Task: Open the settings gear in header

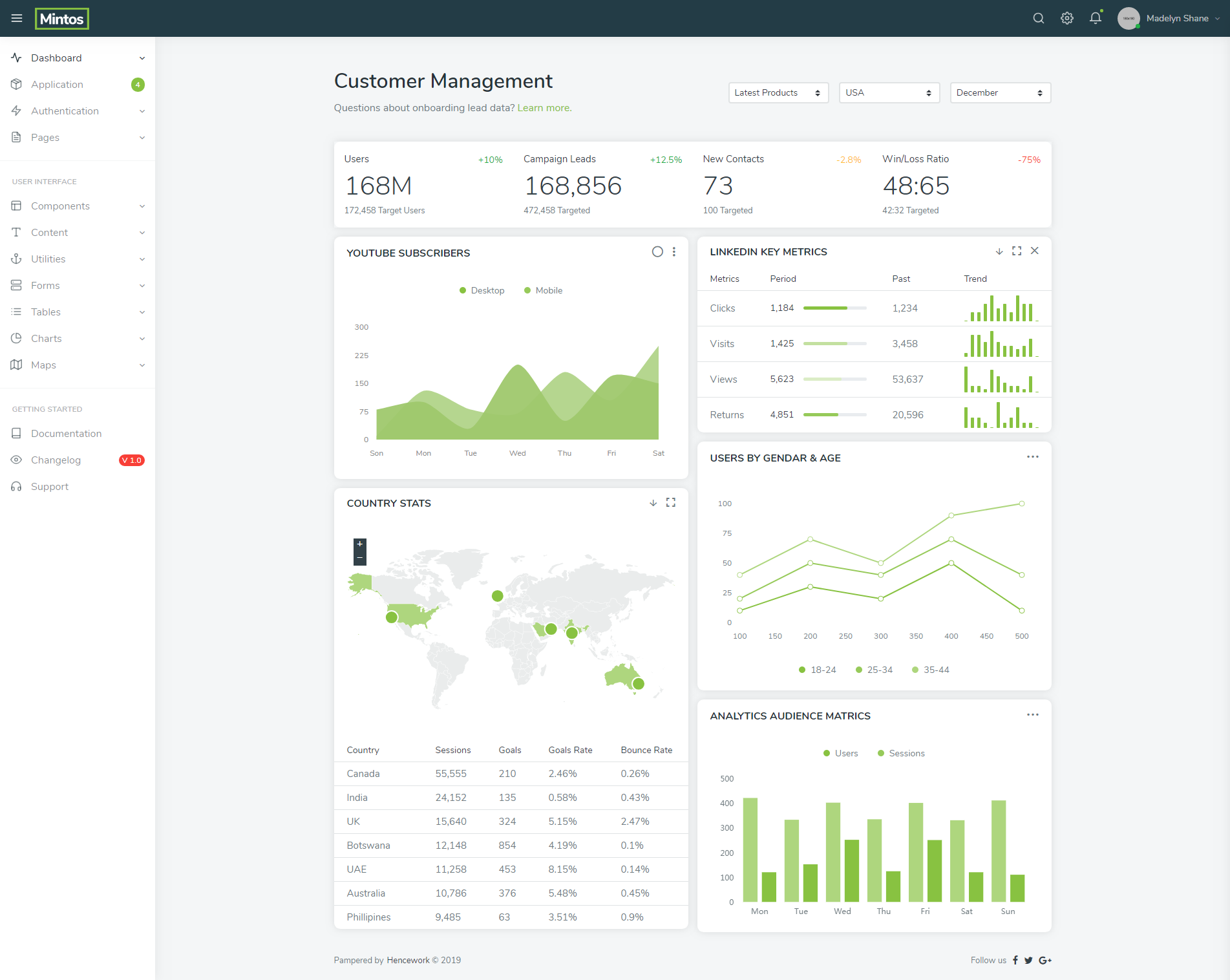Action: point(1067,18)
